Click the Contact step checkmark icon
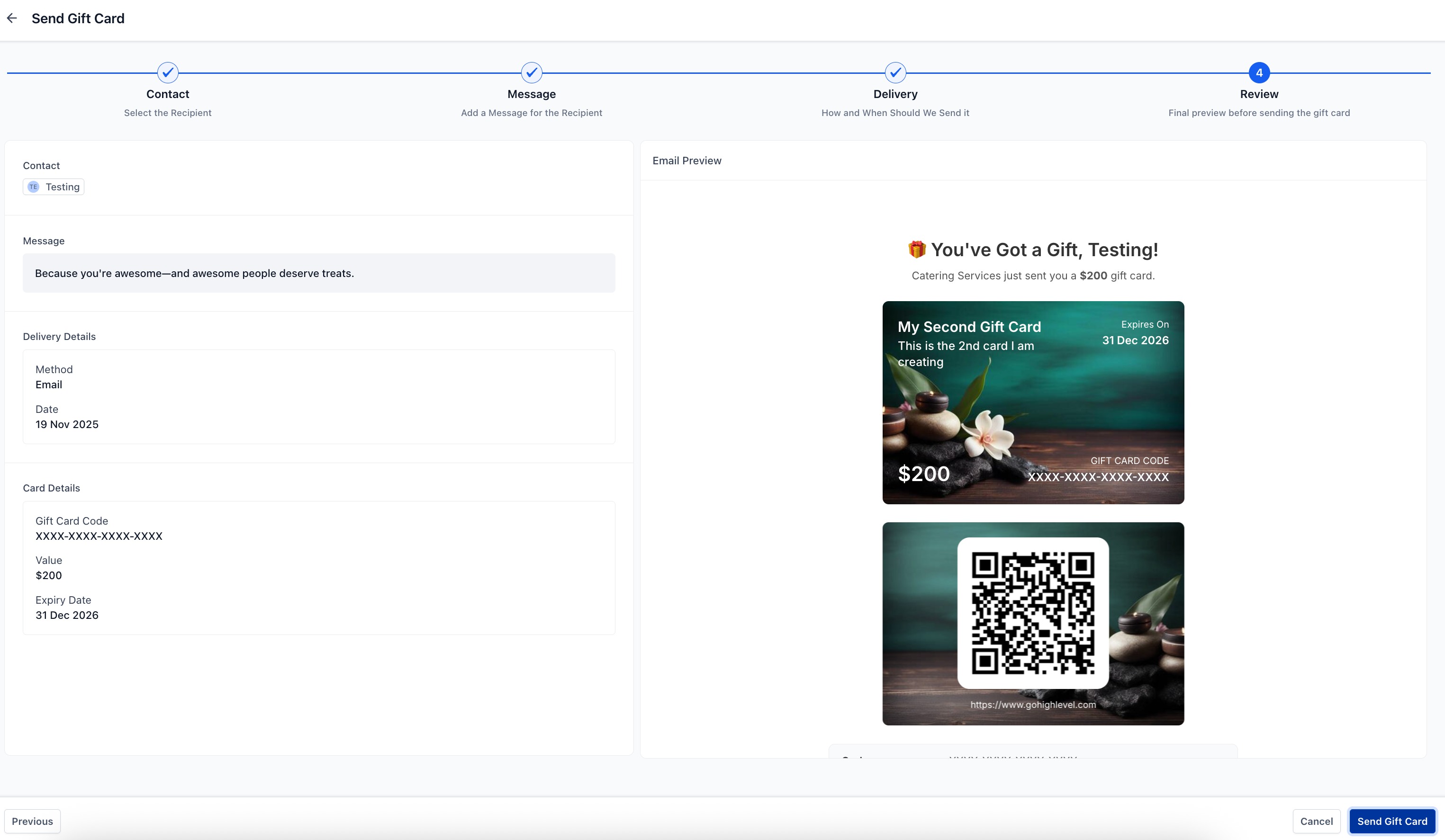Viewport: 1445px width, 840px height. 167,73
